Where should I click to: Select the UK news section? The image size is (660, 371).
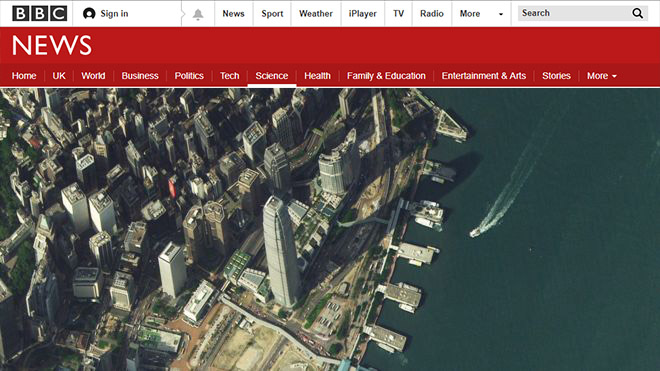click(x=59, y=76)
